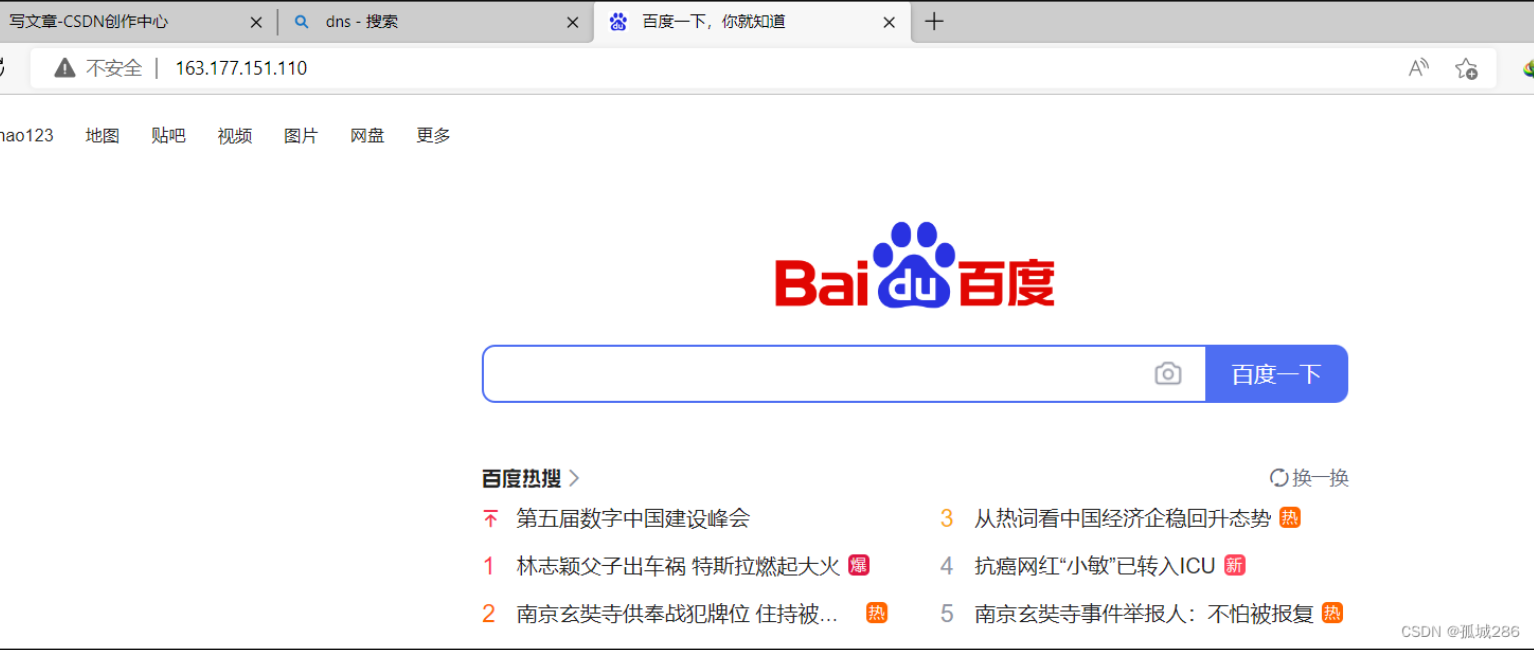Image resolution: width=1534 pixels, height=650 pixels.
Task: Click the camera image search icon
Action: (1167, 374)
